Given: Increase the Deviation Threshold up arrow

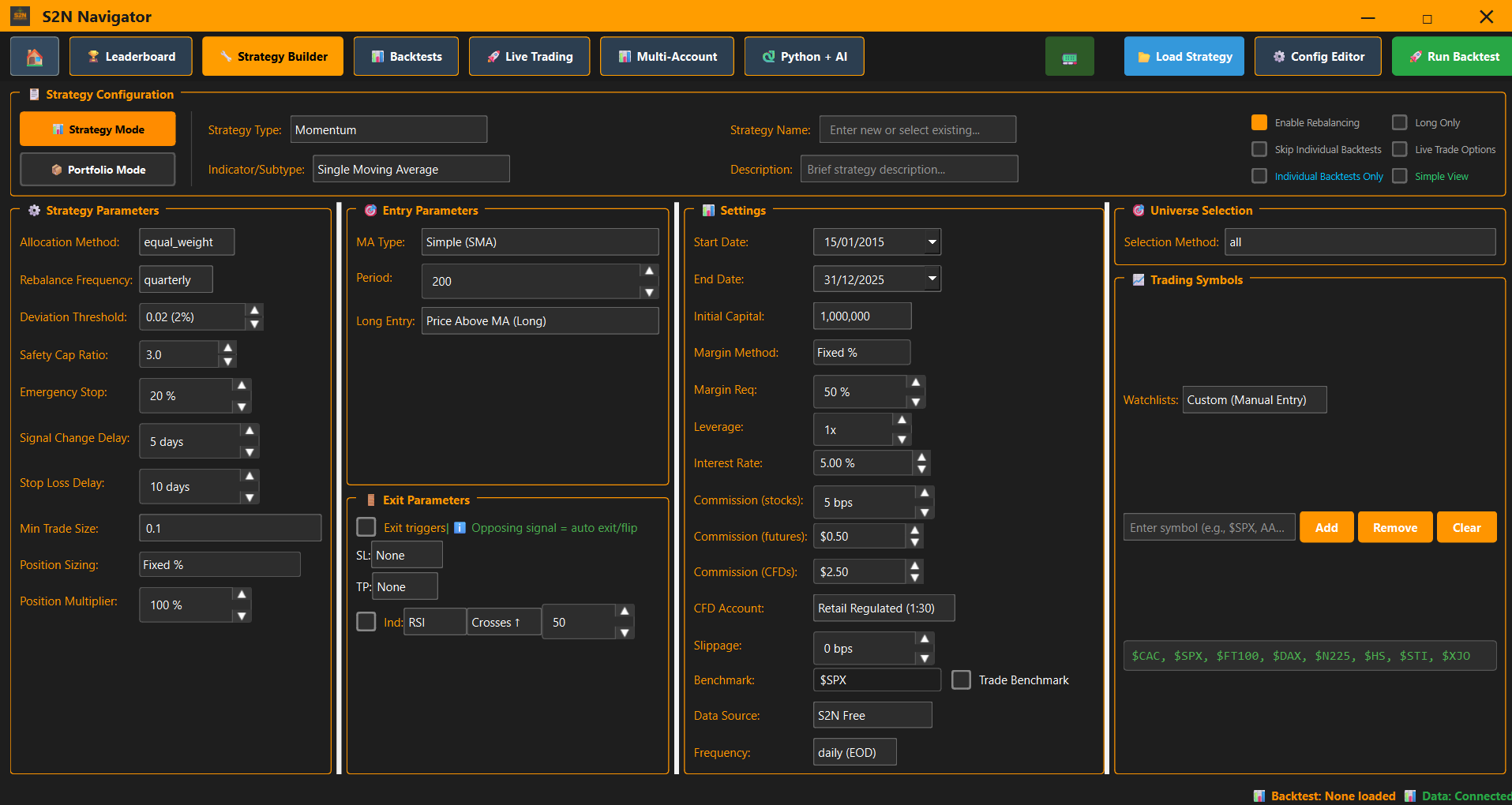Looking at the screenshot, I should pyautogui.click(x=254, y=309).
